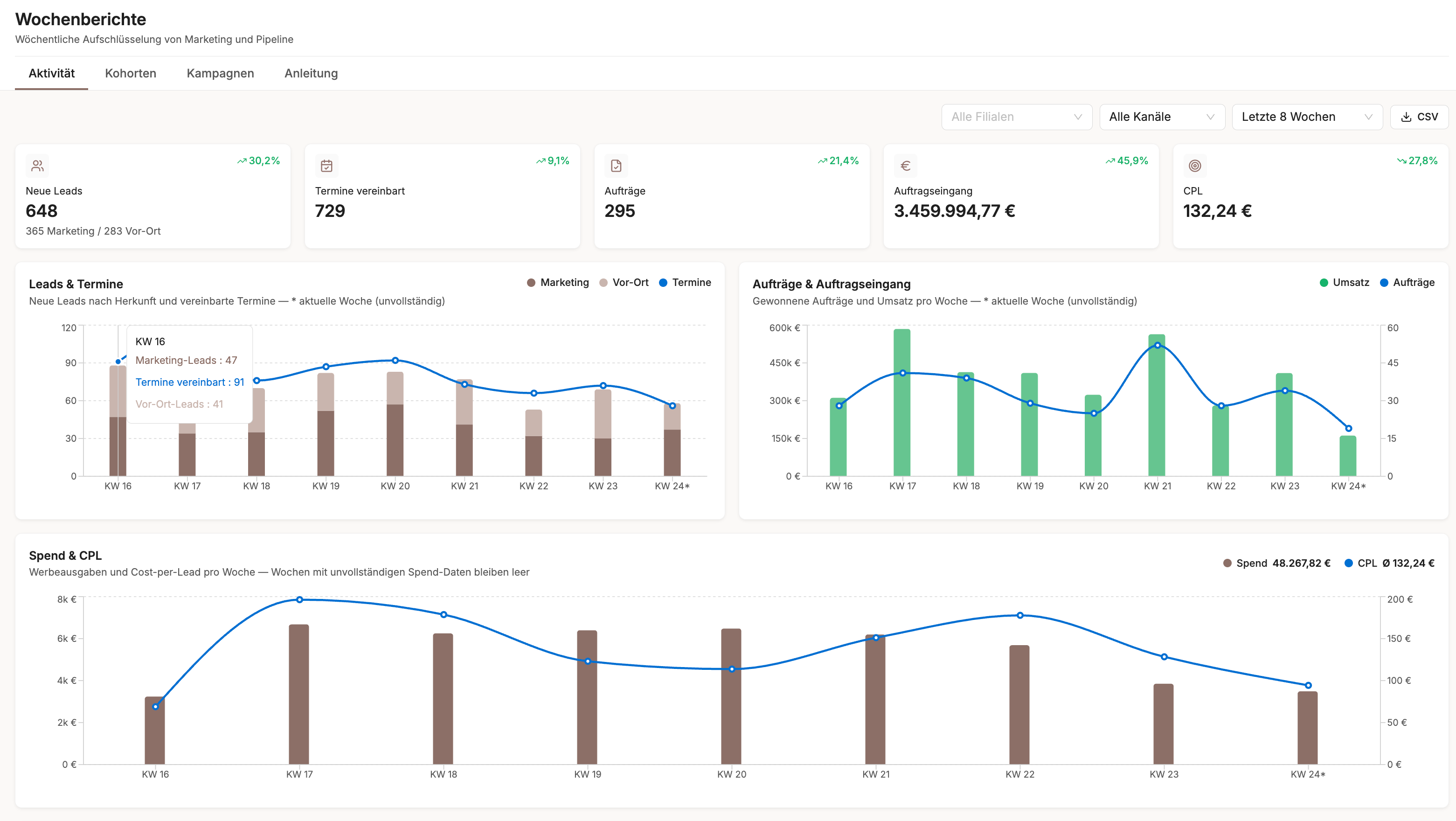Viewport: 1456px width, 821px height.
Task: Click the text 365 Marketing / 283 Vor-Ort
Action: coord(93,231)
